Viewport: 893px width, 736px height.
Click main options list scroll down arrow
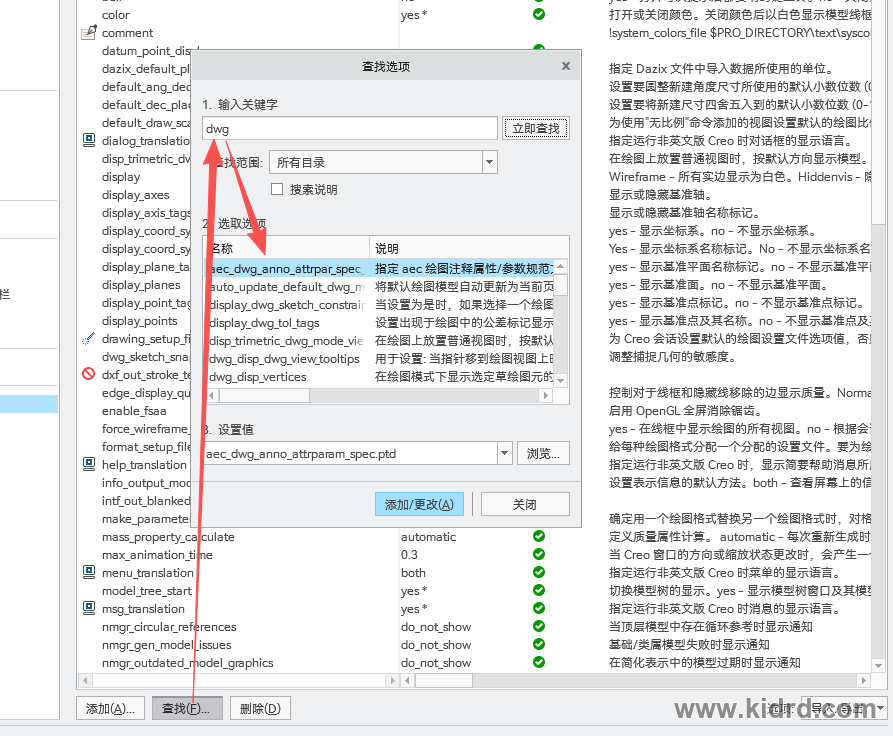(878, 665)
